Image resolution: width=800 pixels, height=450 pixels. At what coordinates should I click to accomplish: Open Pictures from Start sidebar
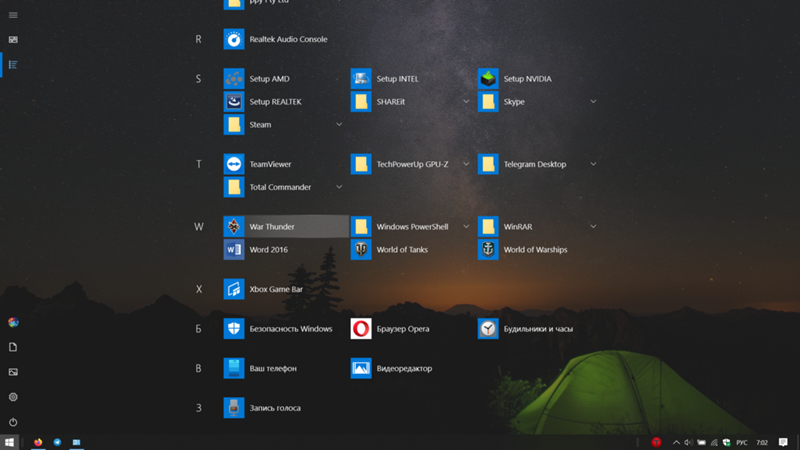click(x=13, y=372)
